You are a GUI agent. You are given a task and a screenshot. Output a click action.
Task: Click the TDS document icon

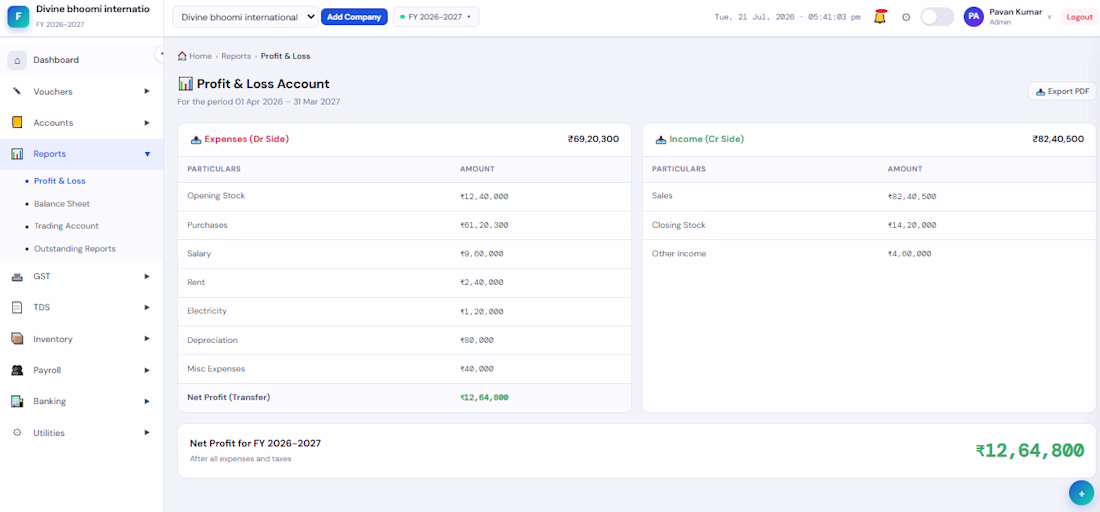[x=18, y=307]
